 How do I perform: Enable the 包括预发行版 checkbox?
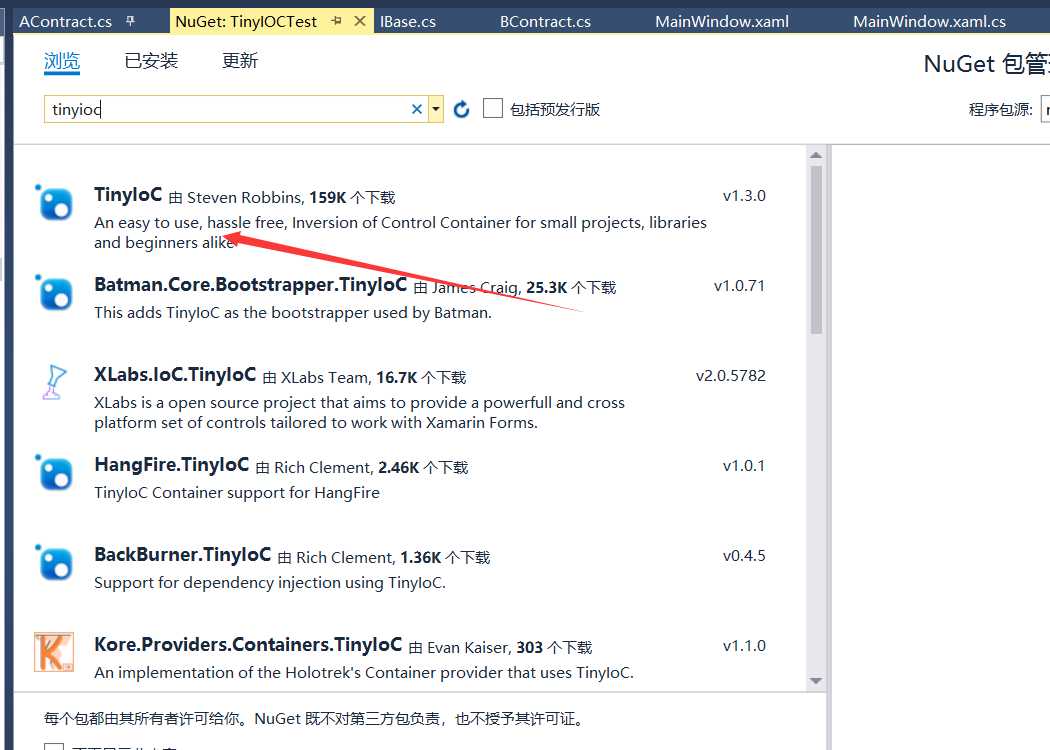(493, 108)
